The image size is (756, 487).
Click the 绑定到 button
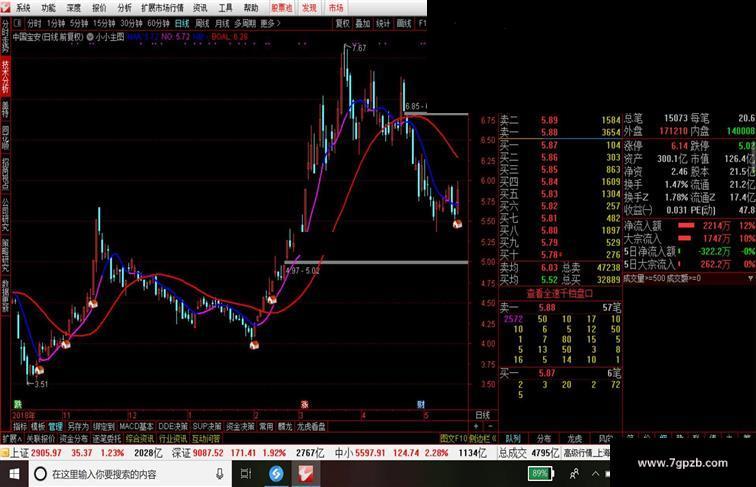pyautogui.click(x=104, y=427)
